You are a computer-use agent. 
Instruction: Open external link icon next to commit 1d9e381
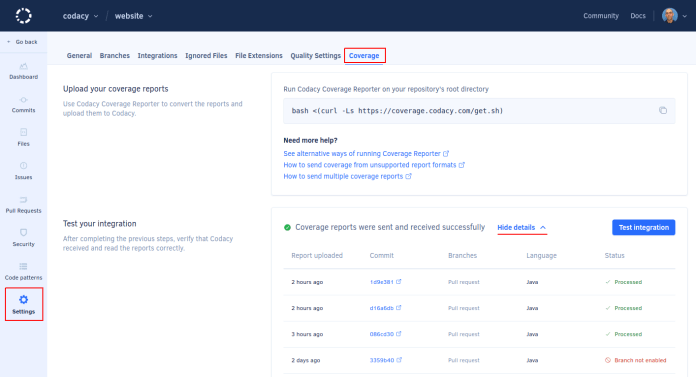[x=399, y=282]
